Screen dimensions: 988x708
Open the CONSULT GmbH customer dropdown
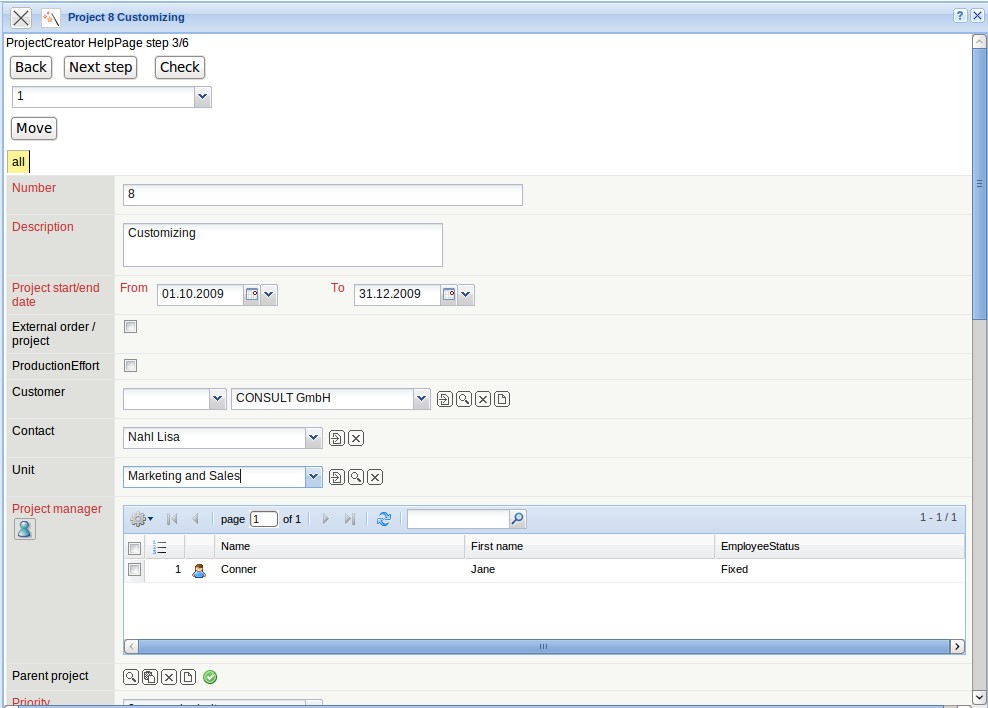[421, 399]
